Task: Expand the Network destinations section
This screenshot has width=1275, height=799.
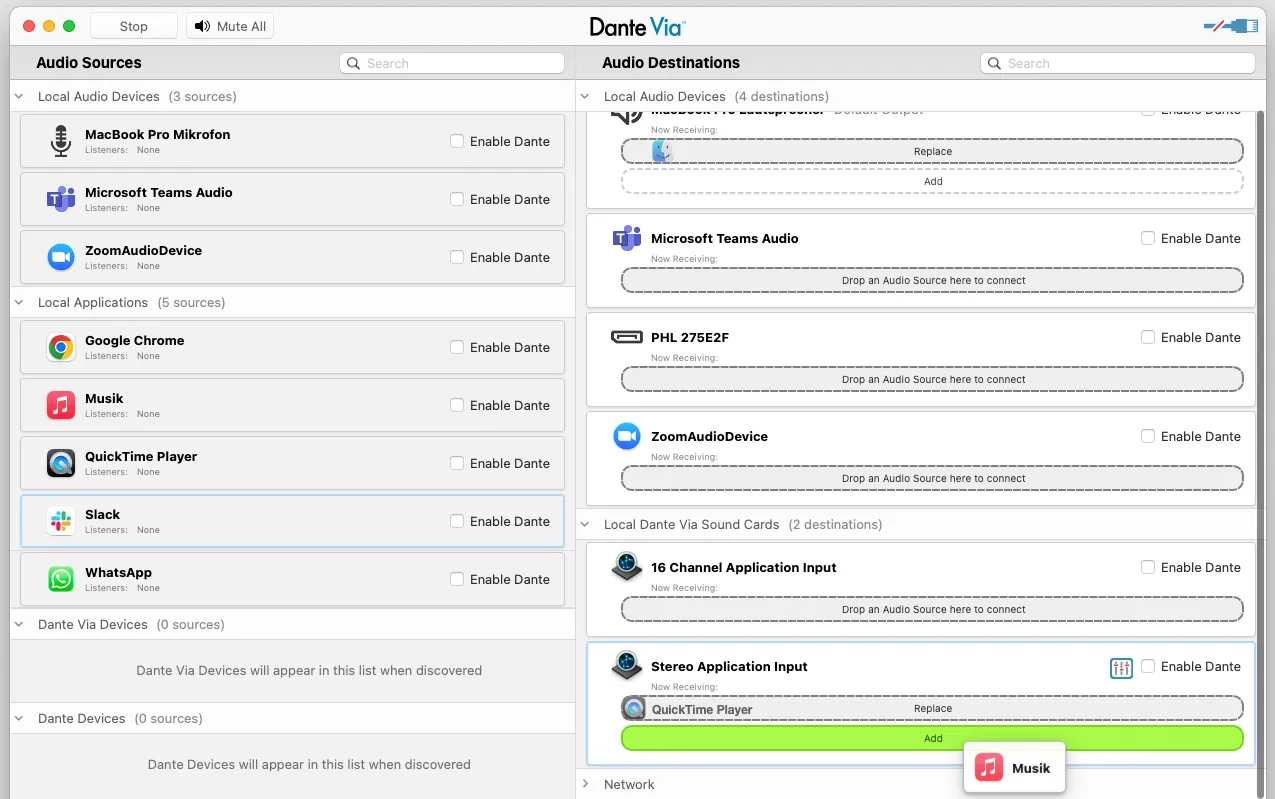Action: pyautogui.click(x=586, y=785)
